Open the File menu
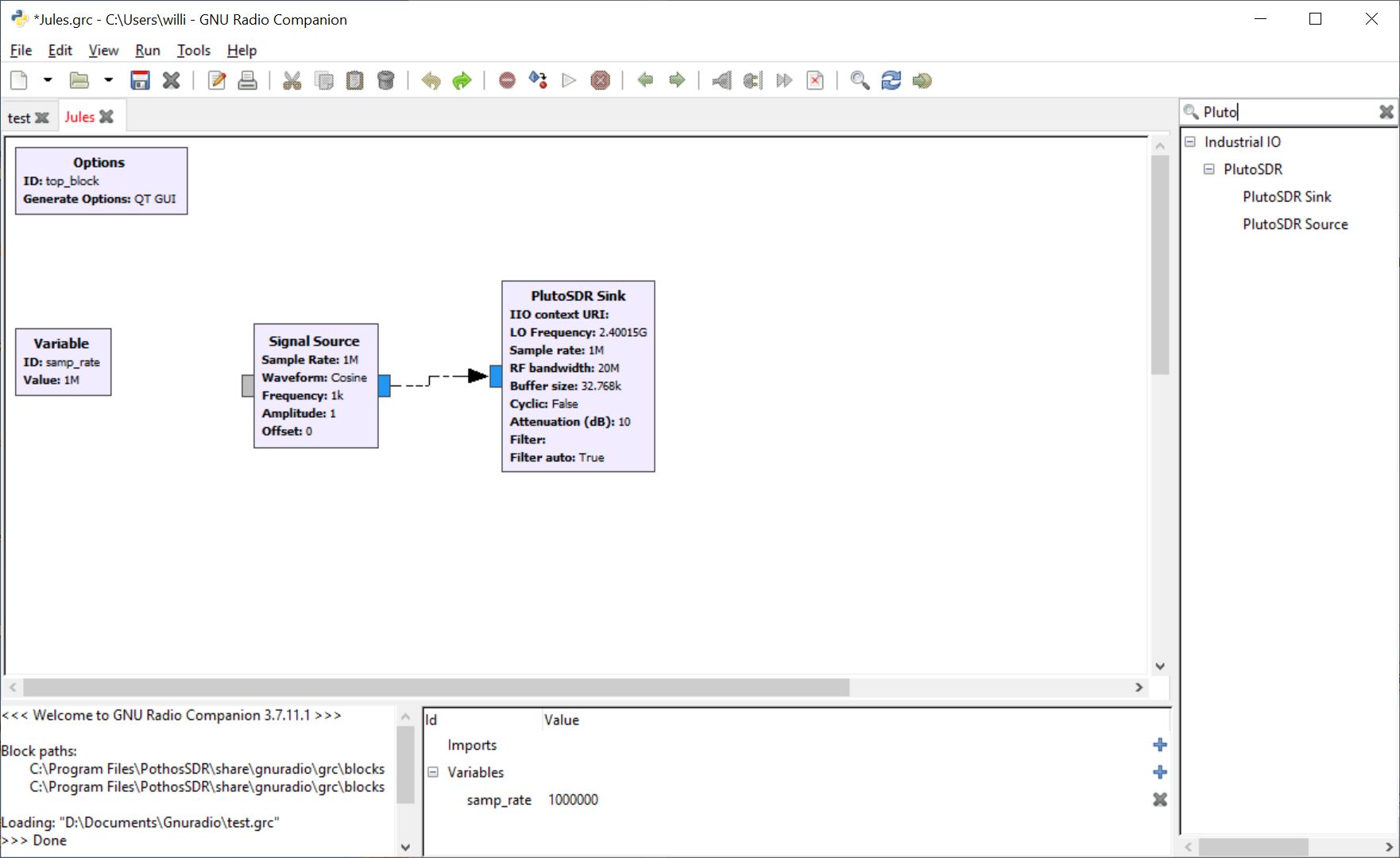This screenshot has height=858, width=1400. coord(21,50)
